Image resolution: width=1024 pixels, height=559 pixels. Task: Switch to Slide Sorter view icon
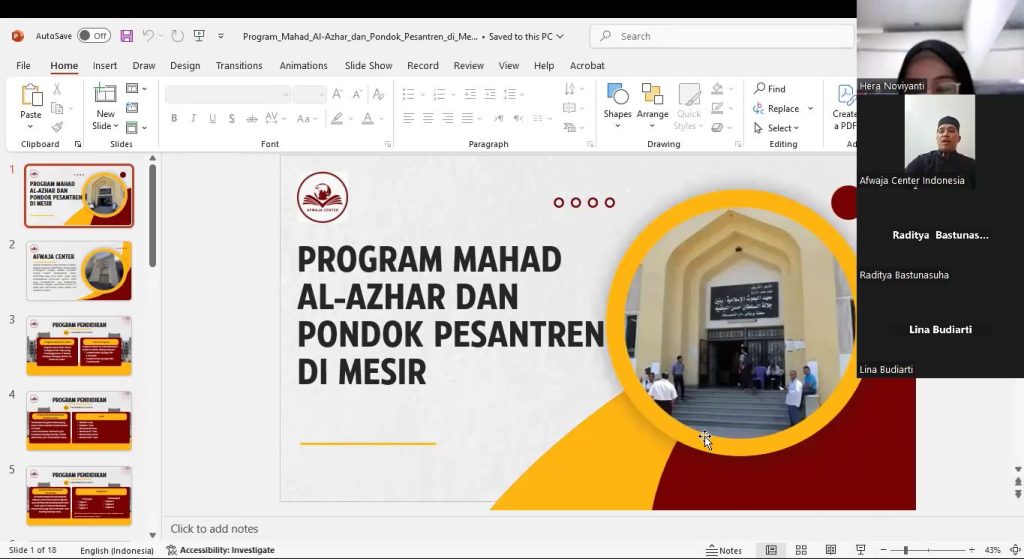(801, 551)
